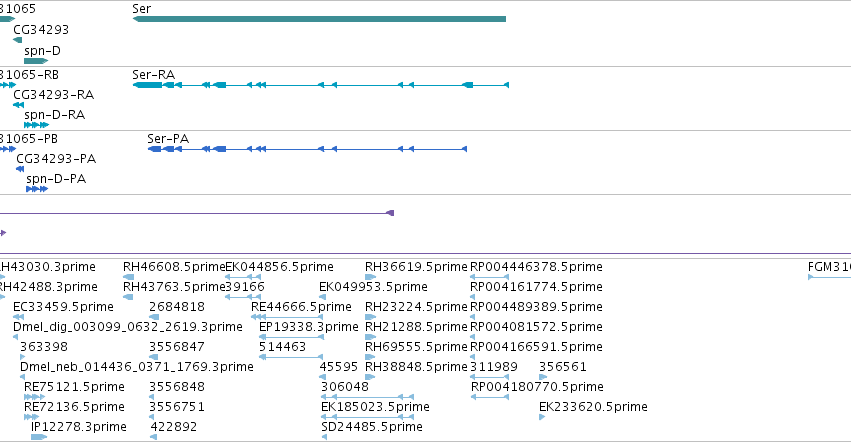Screen dimensions: 851x442
Task: Click the EK185023.5prime spliced alignment
Action: [367, 417]
